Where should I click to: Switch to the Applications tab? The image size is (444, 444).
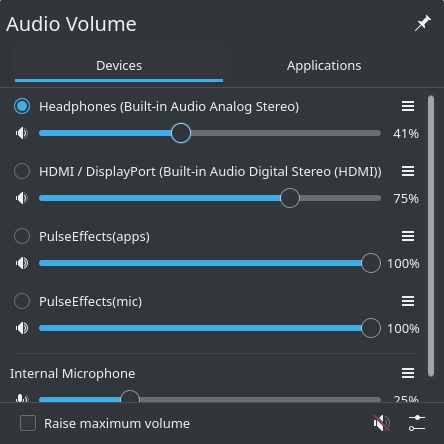324,66
